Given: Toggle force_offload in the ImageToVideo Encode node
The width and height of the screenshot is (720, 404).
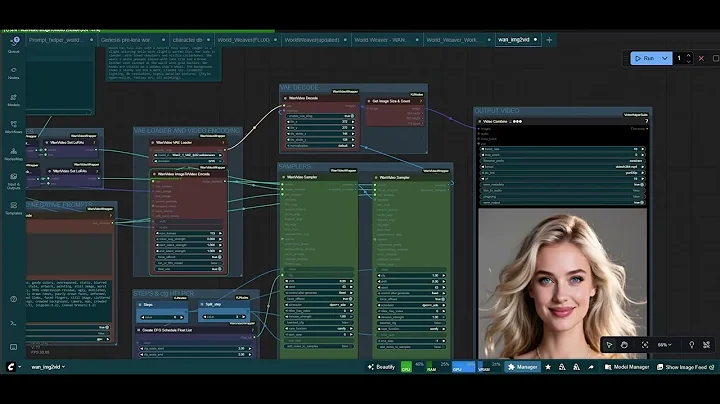Looking at the screenshot, I should pyautogui.click(x=188, y=257).
